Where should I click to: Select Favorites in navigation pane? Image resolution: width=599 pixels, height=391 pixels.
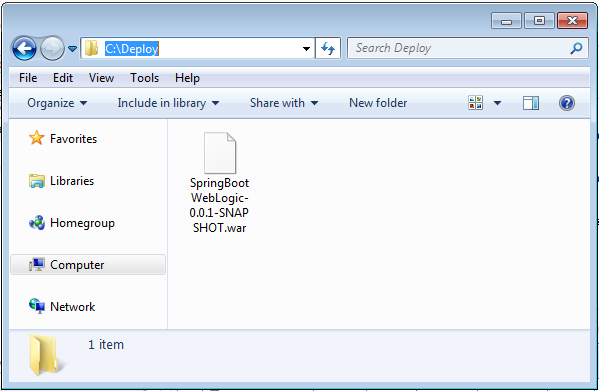click(73, 139)
